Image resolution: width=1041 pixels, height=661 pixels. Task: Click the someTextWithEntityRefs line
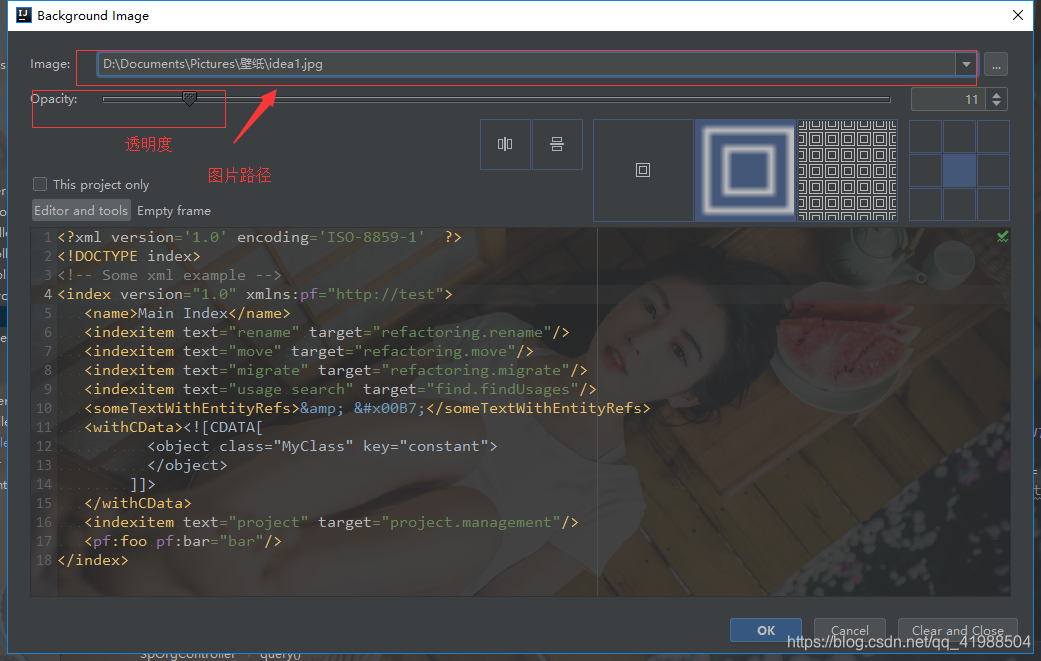367,408
